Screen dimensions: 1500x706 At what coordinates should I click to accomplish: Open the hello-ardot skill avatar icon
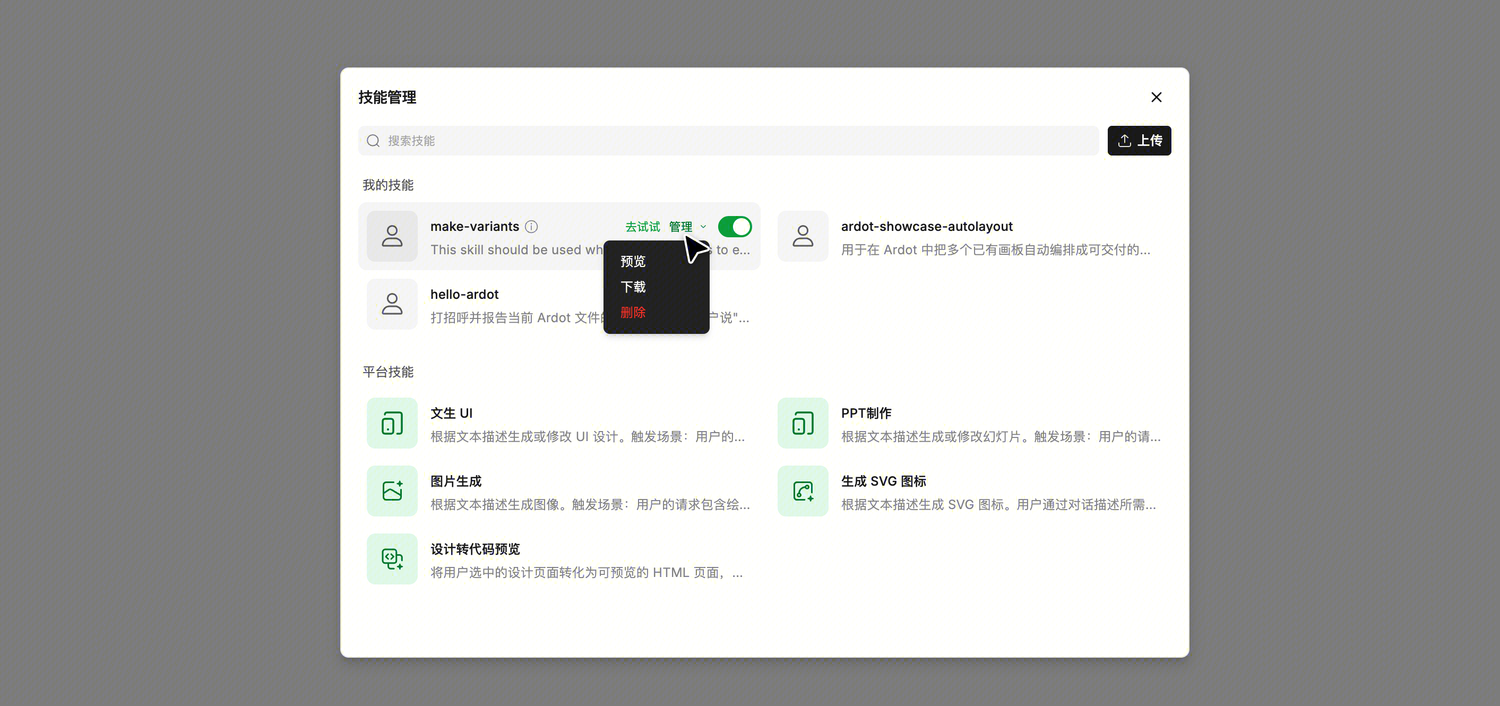(x=392, y=304)
